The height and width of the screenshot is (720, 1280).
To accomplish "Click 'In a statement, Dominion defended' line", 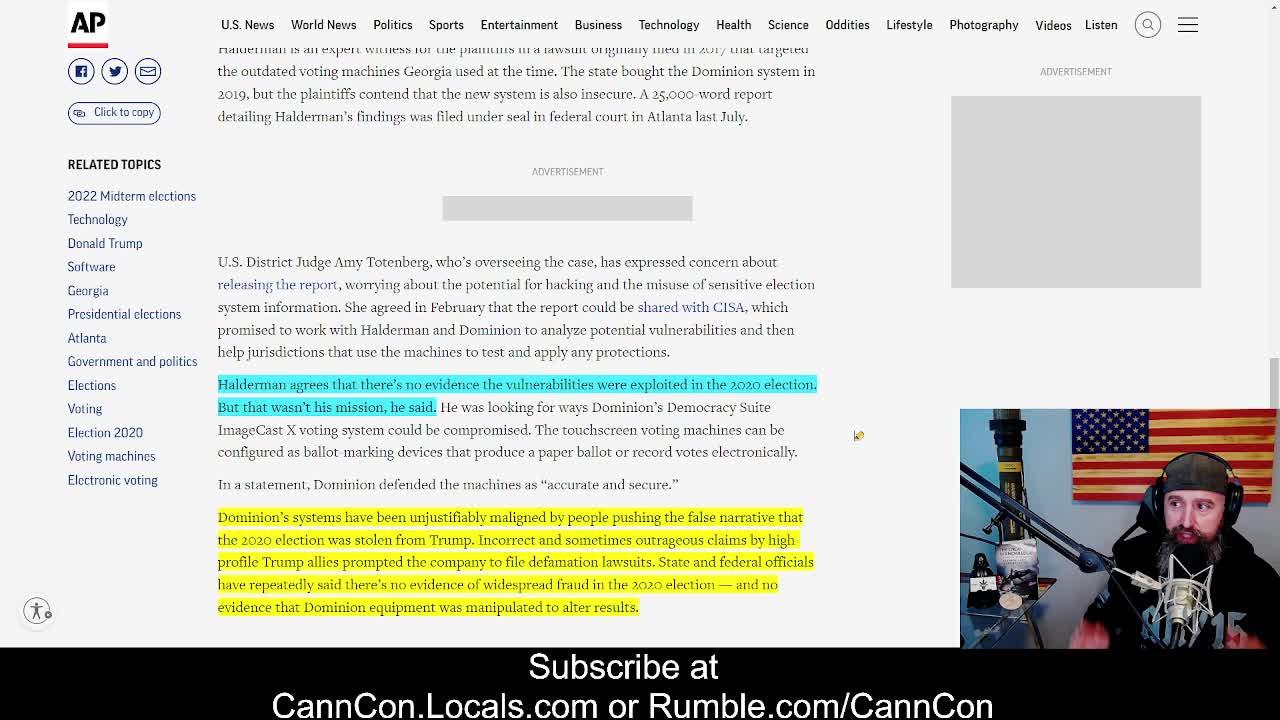I will 448,484.
